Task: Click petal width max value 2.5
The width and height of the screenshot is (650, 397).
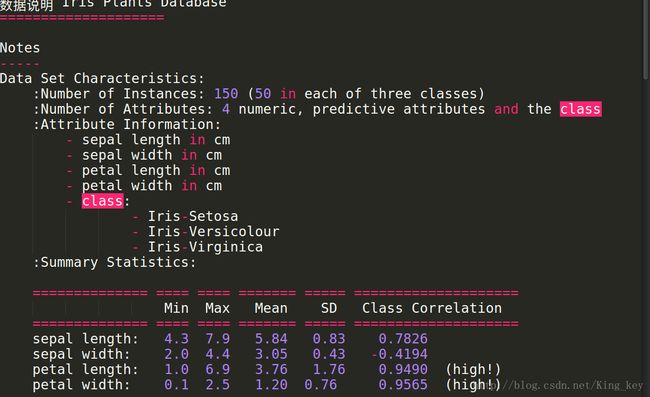Action: [217, 385]
